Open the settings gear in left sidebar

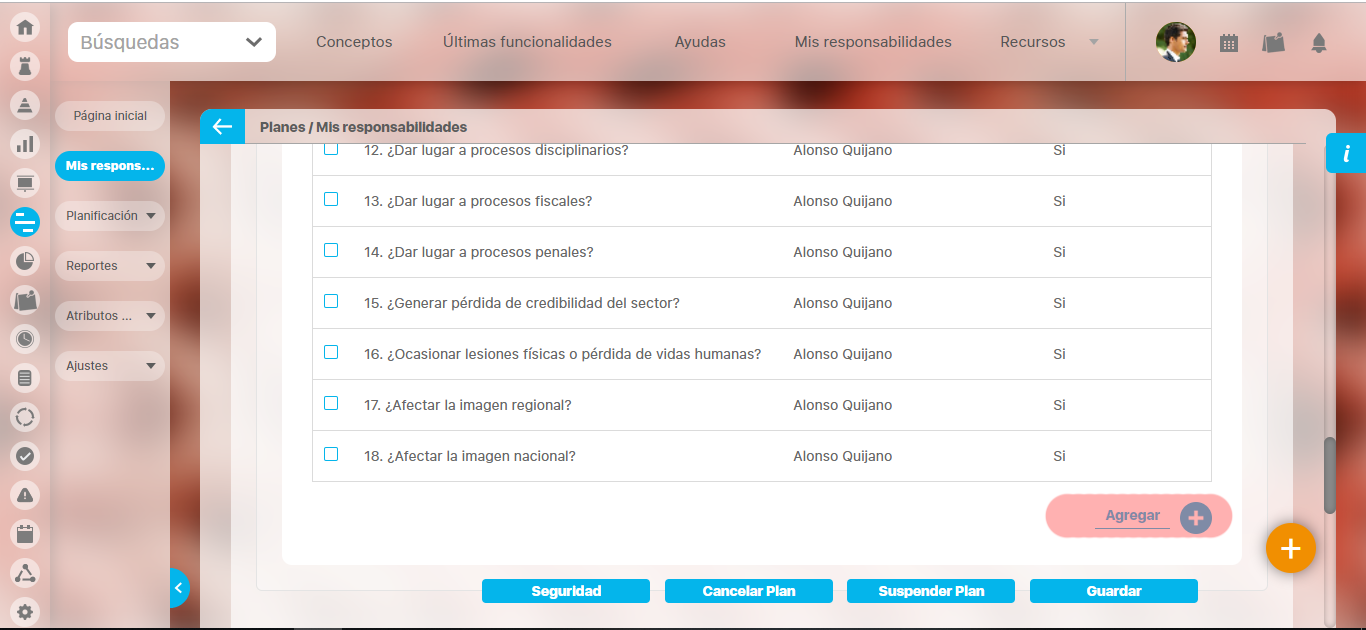(x=25, y=612)
